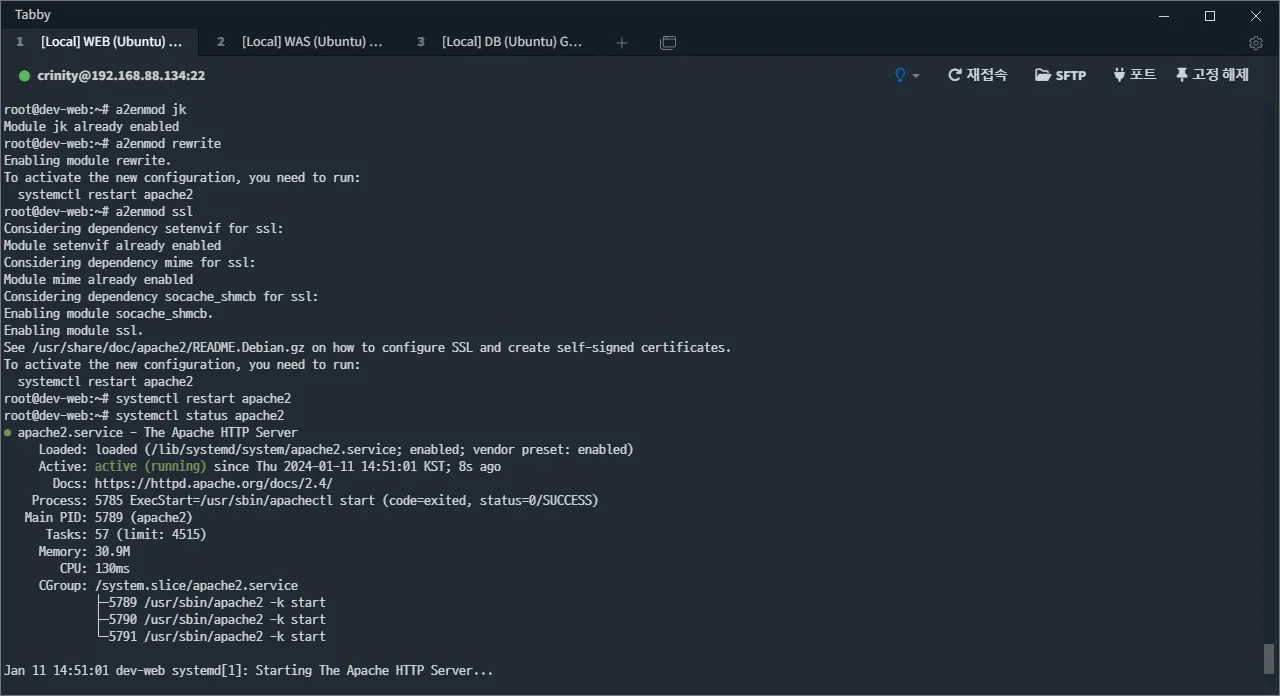Open the 포트 port forwarding panel
Image resolution: width=1280 pixels, height=696 pixels.
pyautogui.click(x=1134, y=75)
